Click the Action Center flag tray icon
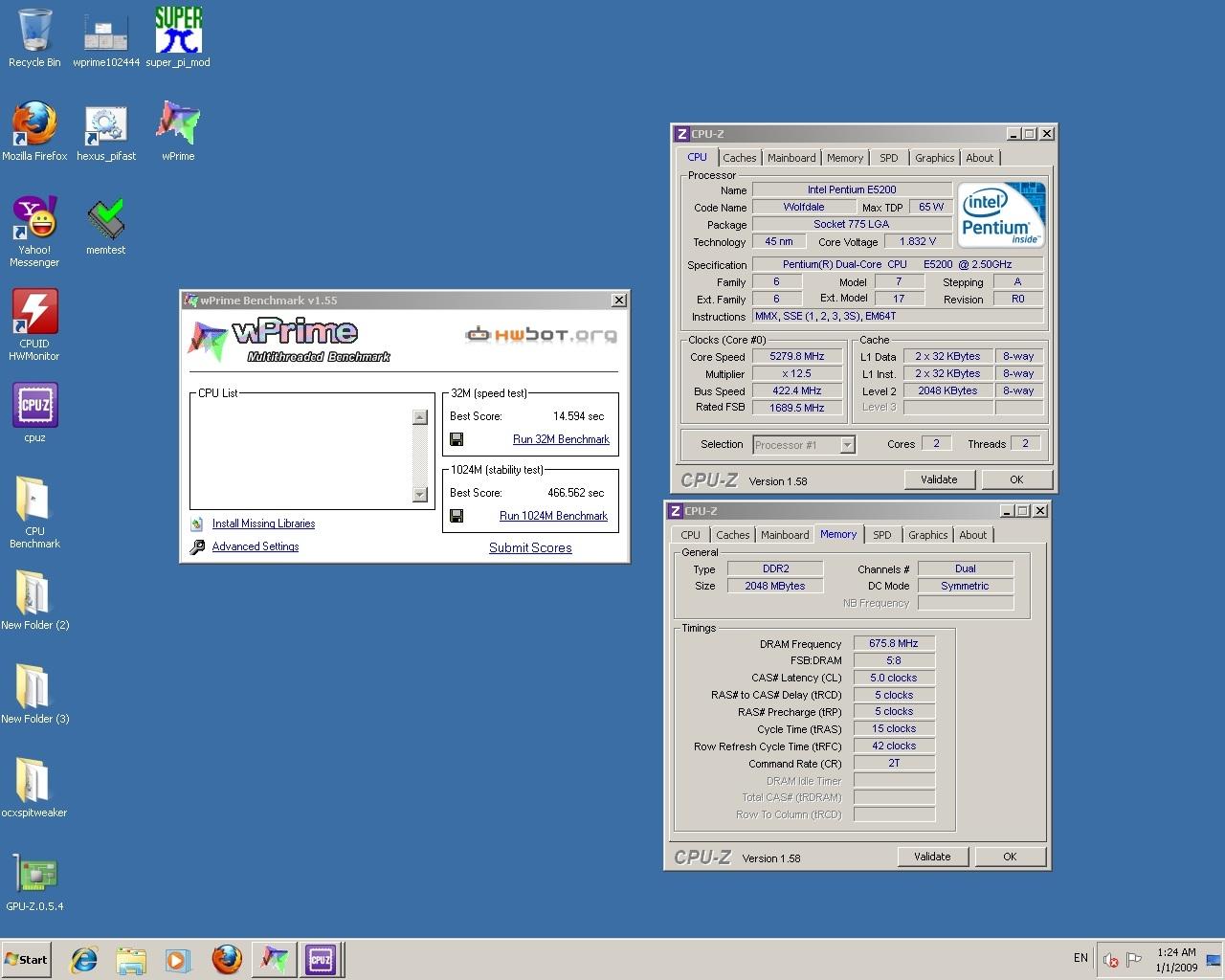 pyautogui.click(x=1134, y=959)
